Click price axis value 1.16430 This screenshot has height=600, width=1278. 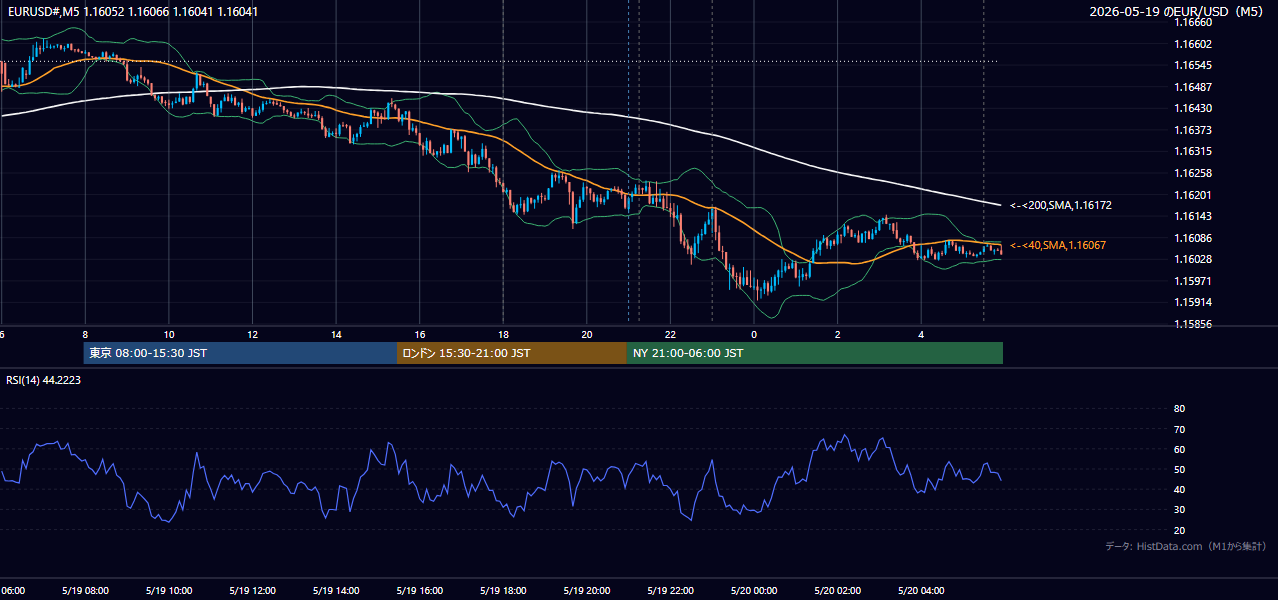[x=1193, y=108]
